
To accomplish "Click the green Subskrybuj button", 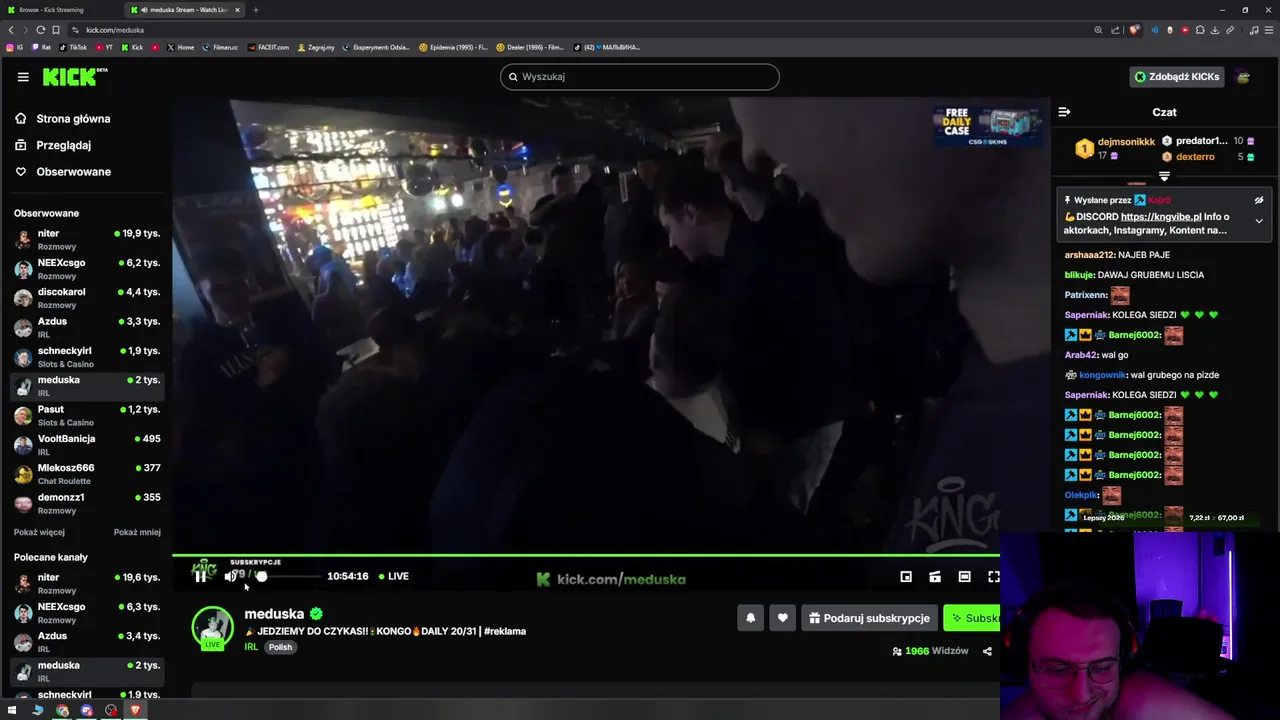I will (972, 618).
